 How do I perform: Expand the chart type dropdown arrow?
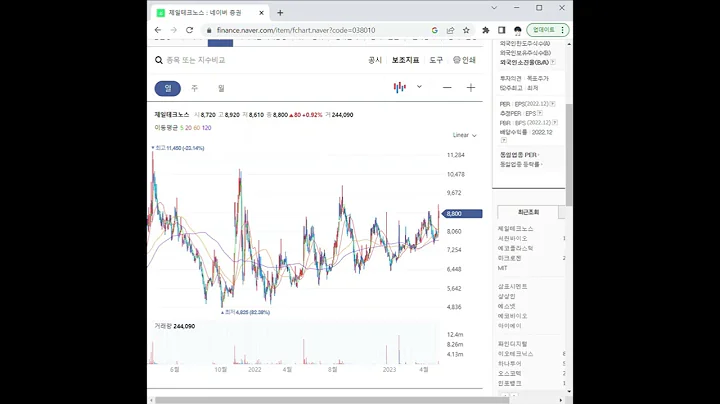pos(419,86)
